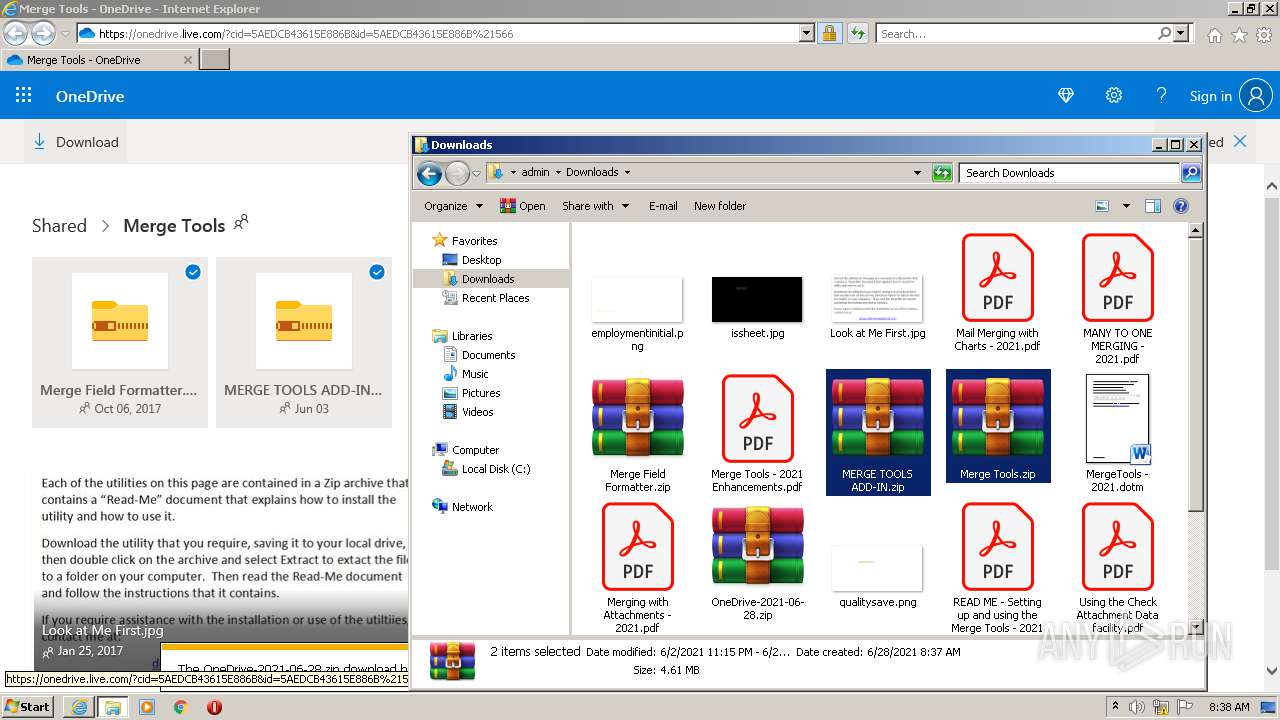Select Merge Tools.zip archive
This screenshot has height=720, width=1280.
pos(997,426)
